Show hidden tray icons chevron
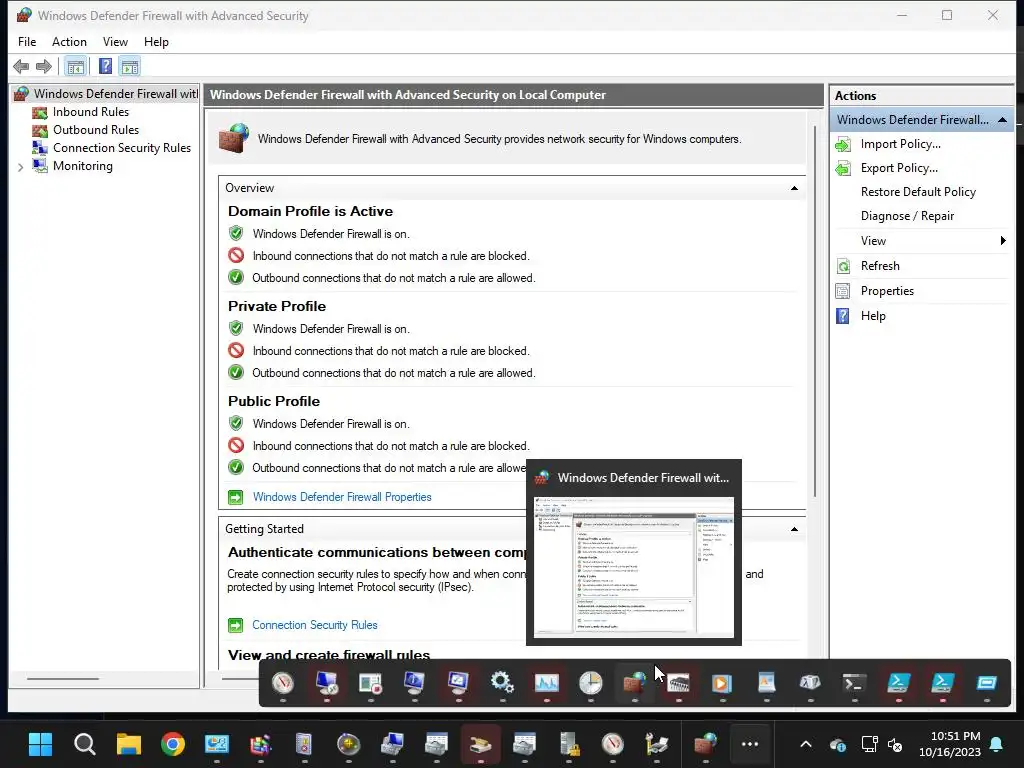 (x=806, y=744)
